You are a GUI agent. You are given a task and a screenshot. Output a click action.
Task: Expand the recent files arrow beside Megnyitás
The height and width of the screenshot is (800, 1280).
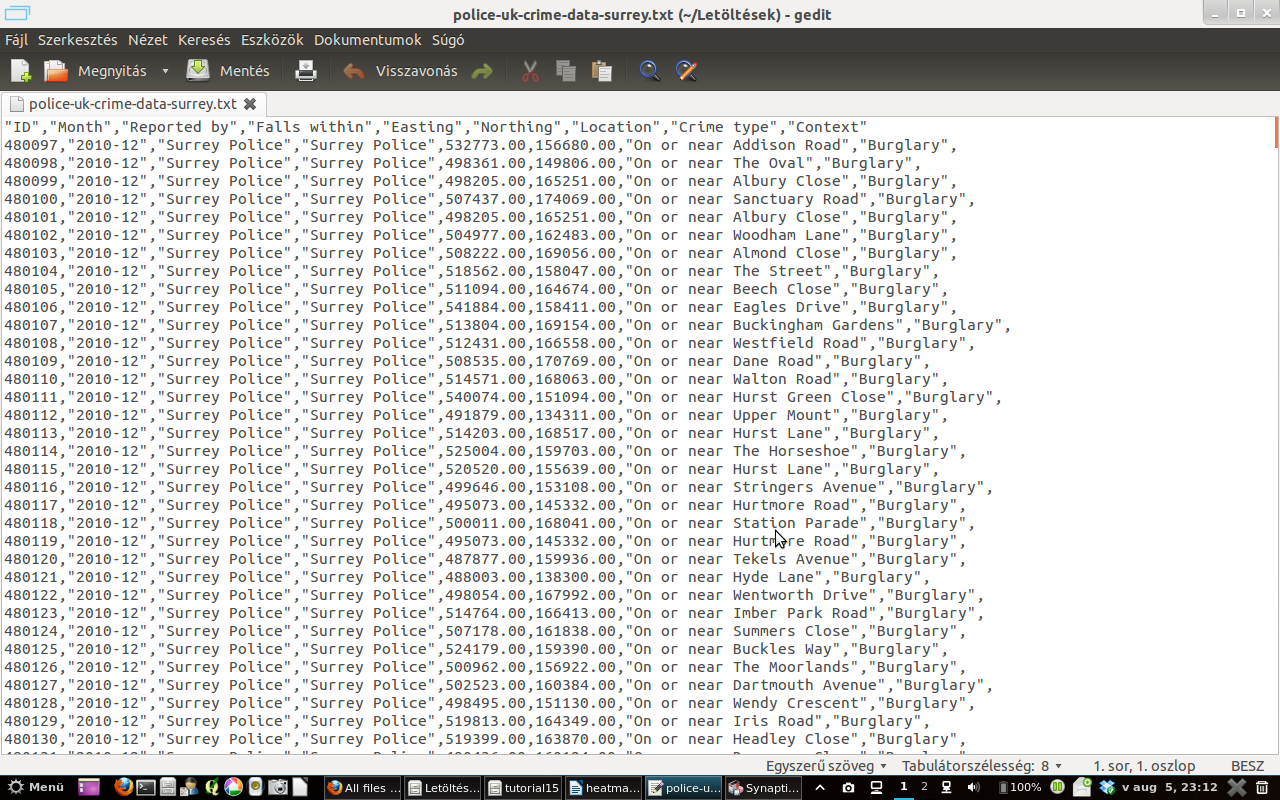[165, 71]
